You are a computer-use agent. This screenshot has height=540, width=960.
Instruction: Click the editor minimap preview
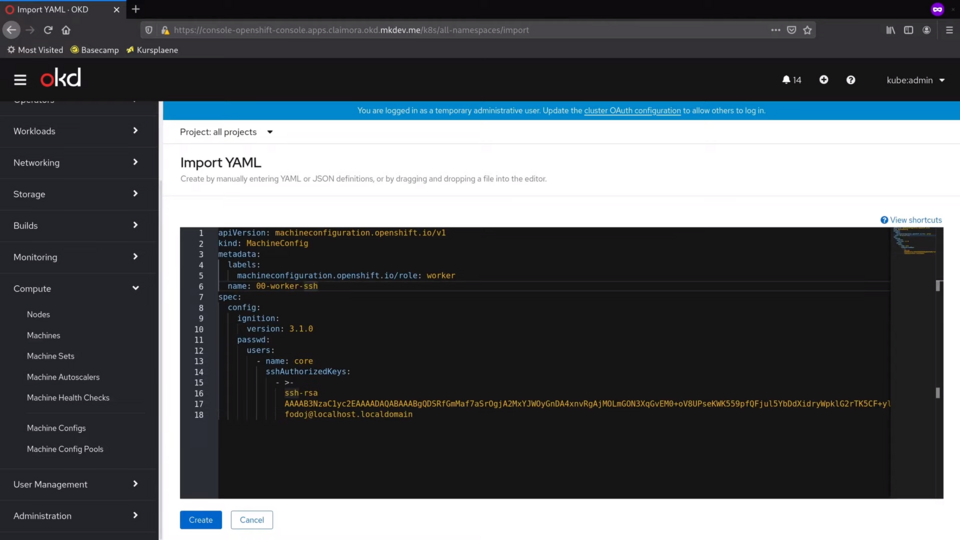point(914,240)
